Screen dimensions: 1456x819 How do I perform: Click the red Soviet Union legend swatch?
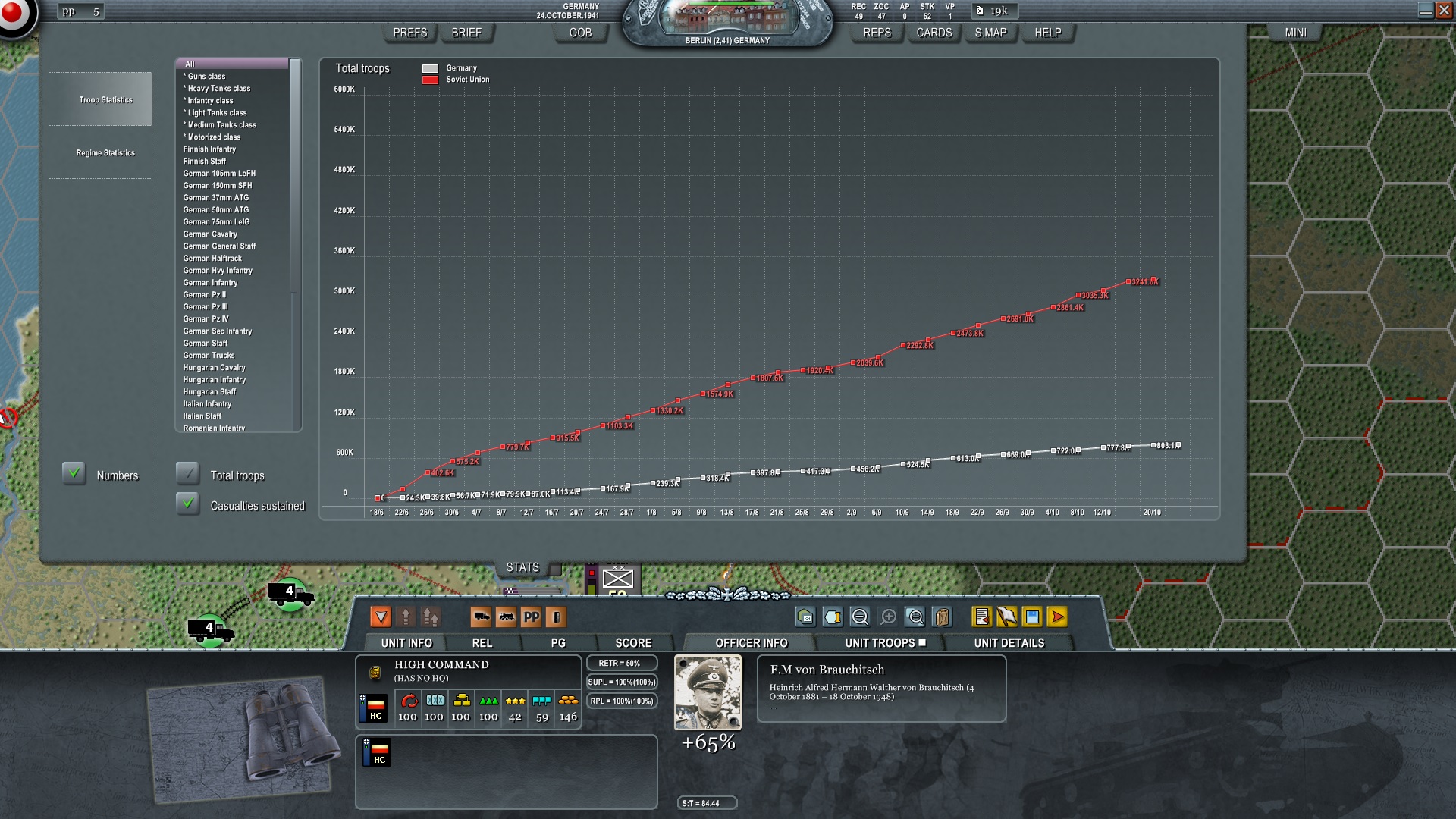coord(430,80)
